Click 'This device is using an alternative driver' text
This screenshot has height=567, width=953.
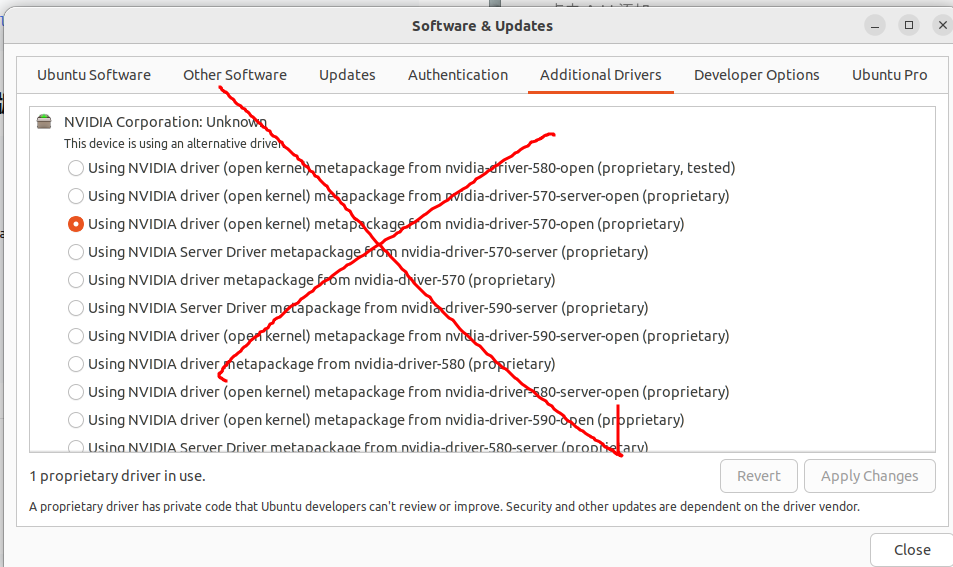pos(173,143)
